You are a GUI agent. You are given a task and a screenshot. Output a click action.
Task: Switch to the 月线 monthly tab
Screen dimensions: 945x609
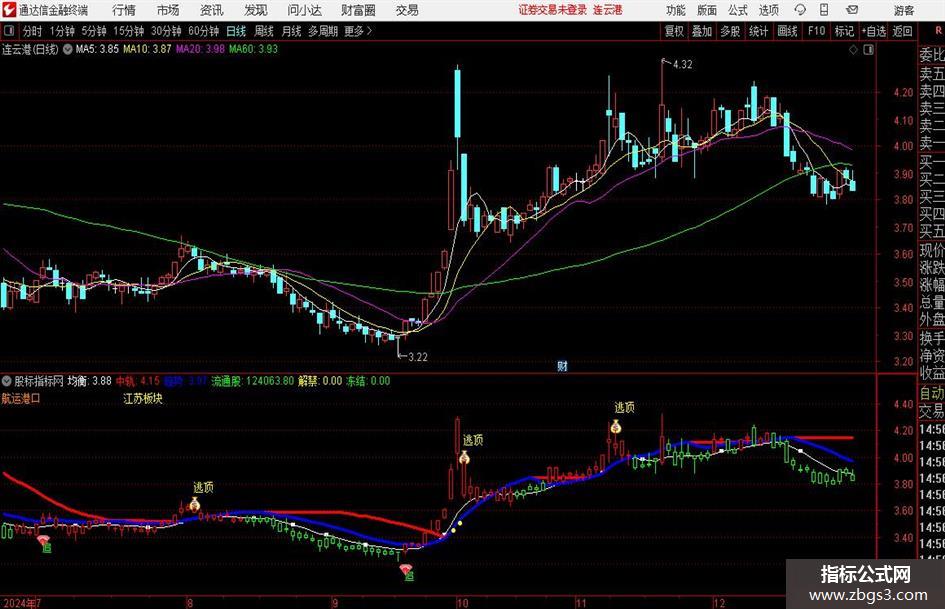click(291, 31)
